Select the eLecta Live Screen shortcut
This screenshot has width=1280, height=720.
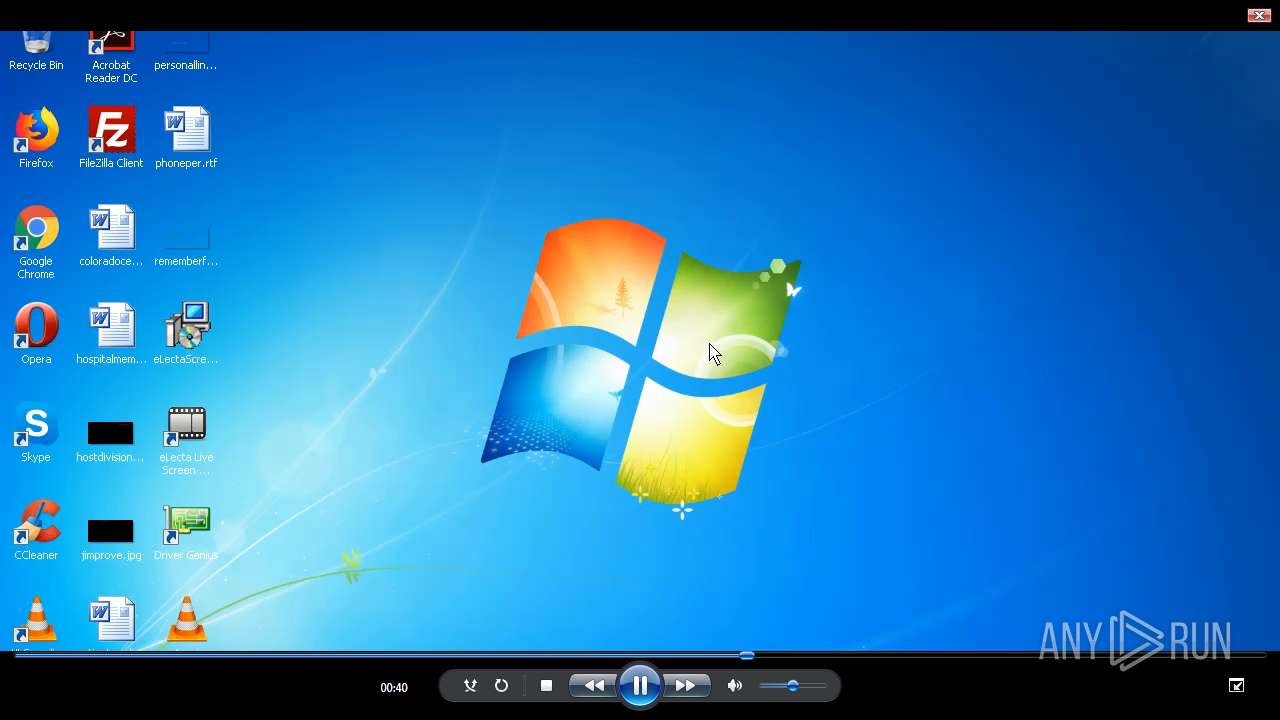tap(186, 440)
